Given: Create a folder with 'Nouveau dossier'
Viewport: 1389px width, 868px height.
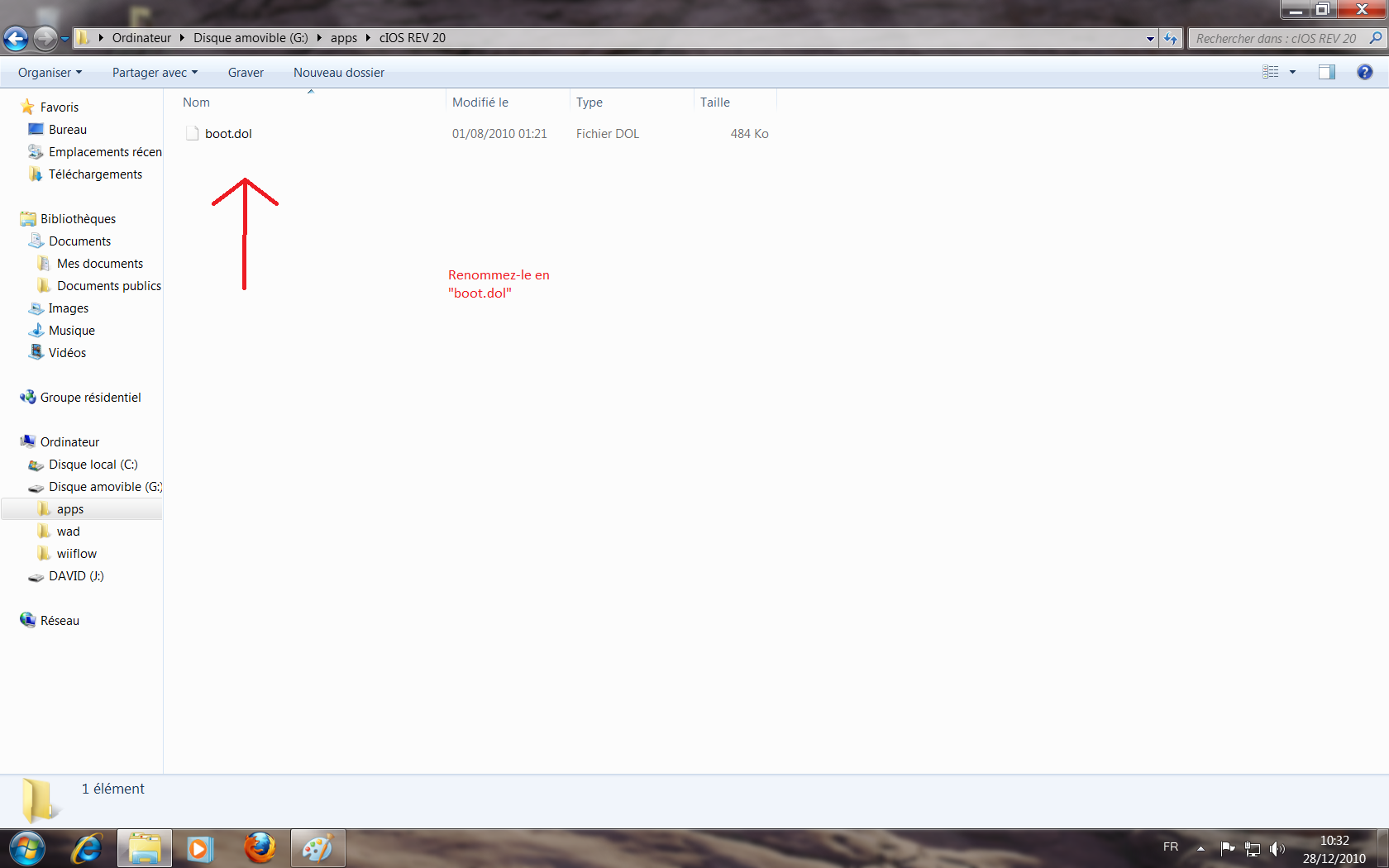Looking at the screenshot, I should point(339,73).
